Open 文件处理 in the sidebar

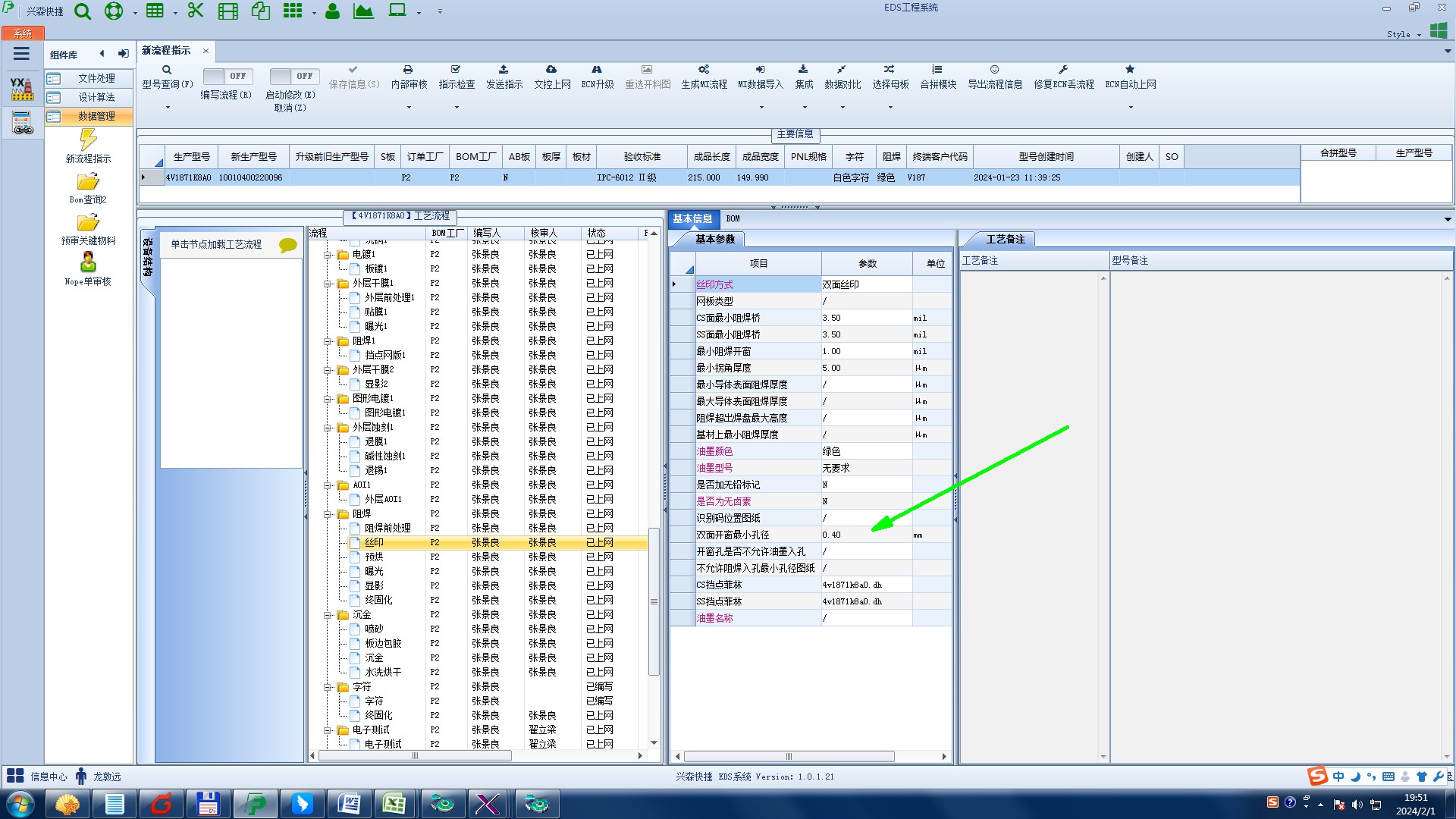point(96,78)
